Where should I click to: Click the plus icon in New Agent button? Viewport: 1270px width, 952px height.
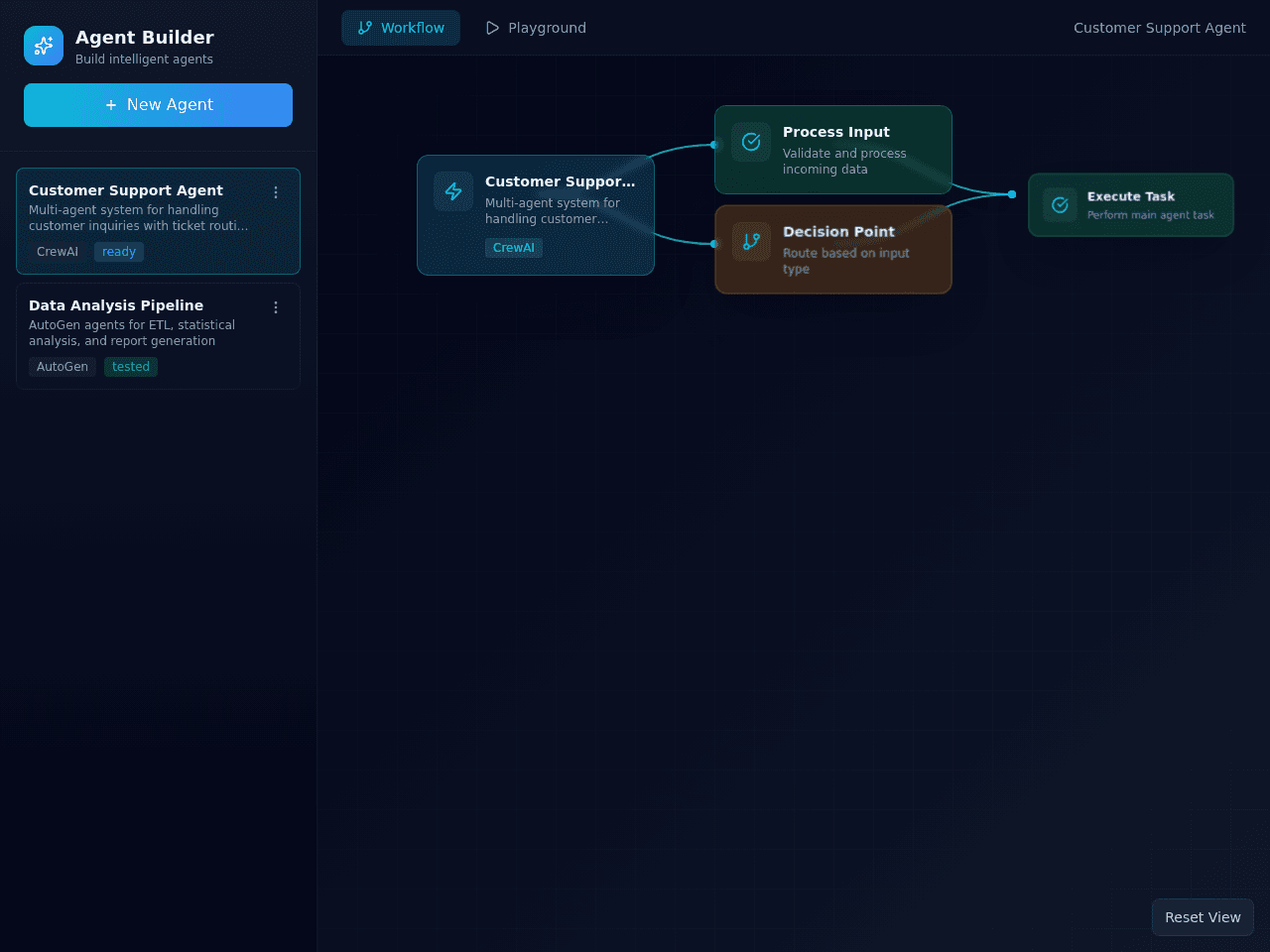(x=111, y=105)
